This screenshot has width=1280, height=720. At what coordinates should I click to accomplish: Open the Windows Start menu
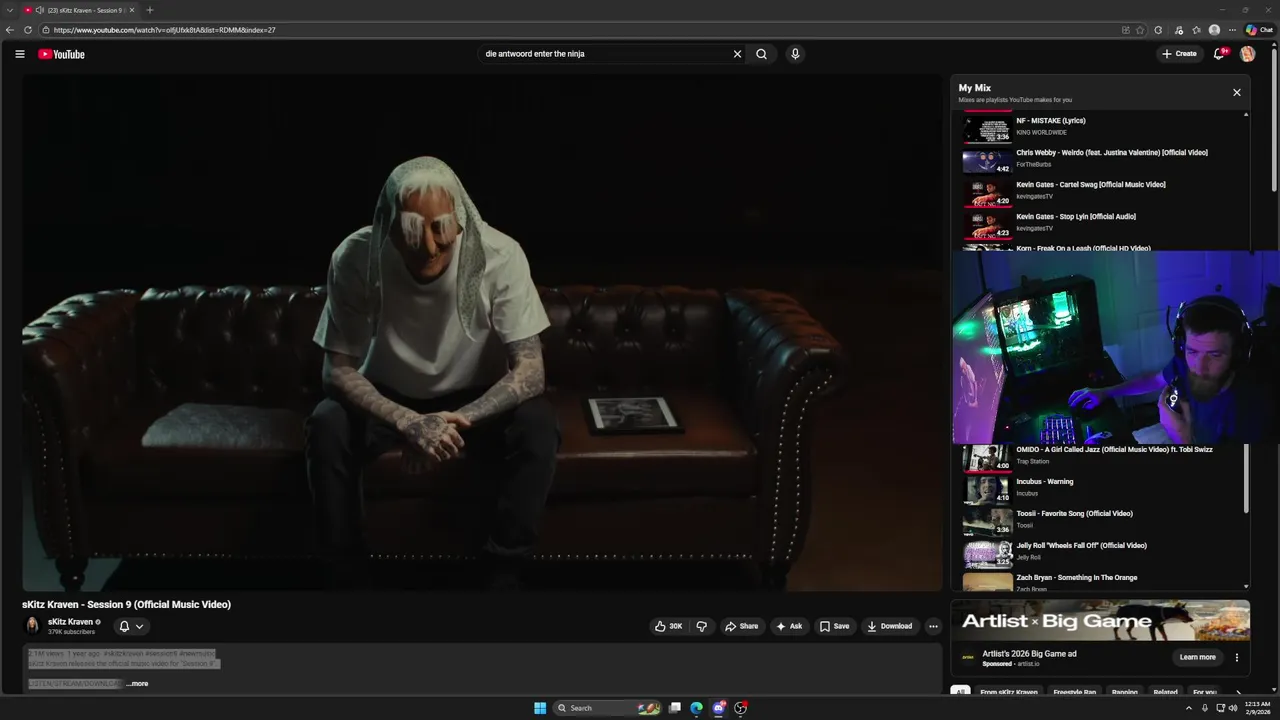(540, 708)
